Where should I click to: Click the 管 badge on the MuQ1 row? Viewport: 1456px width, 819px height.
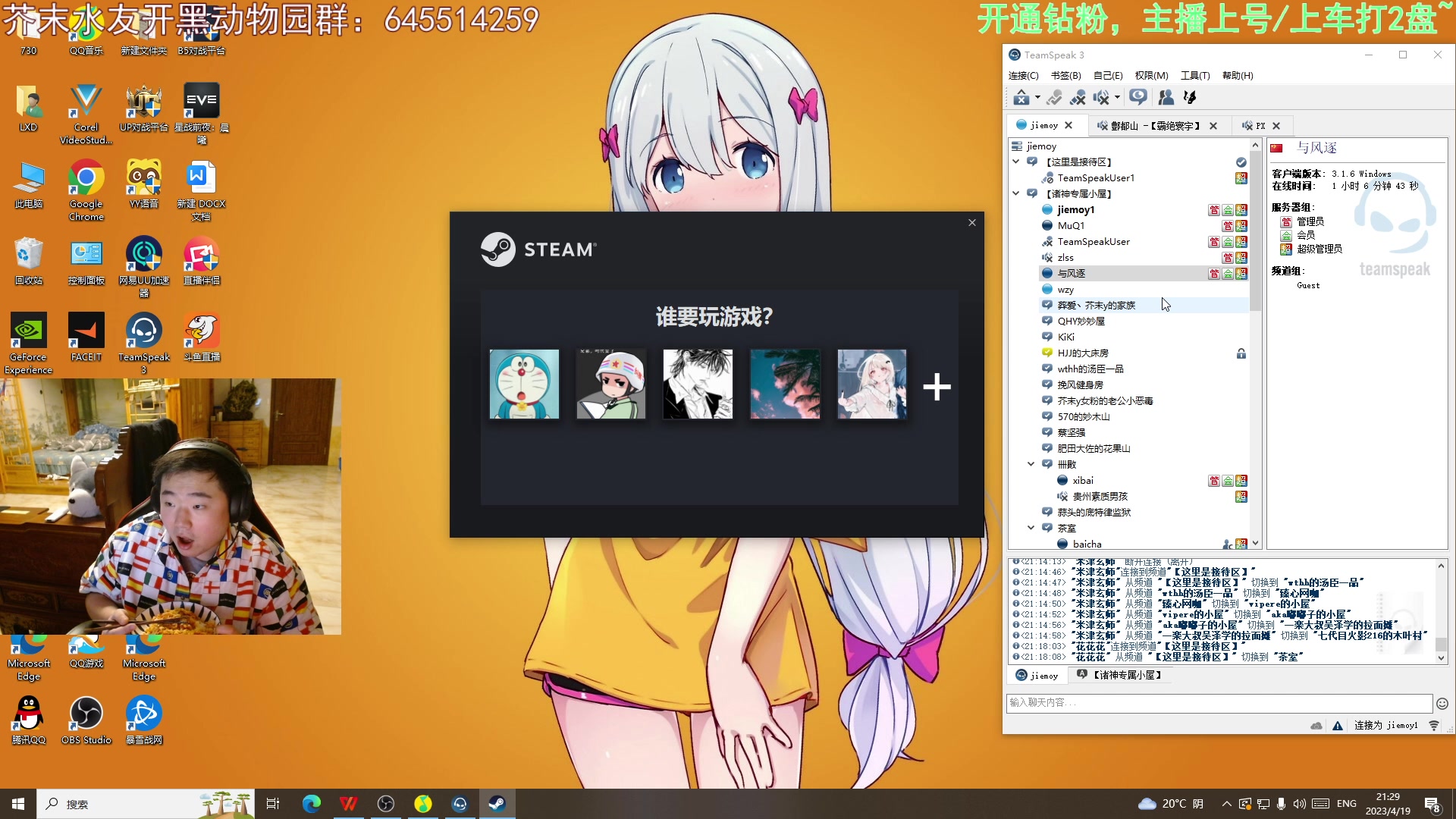1227,226
